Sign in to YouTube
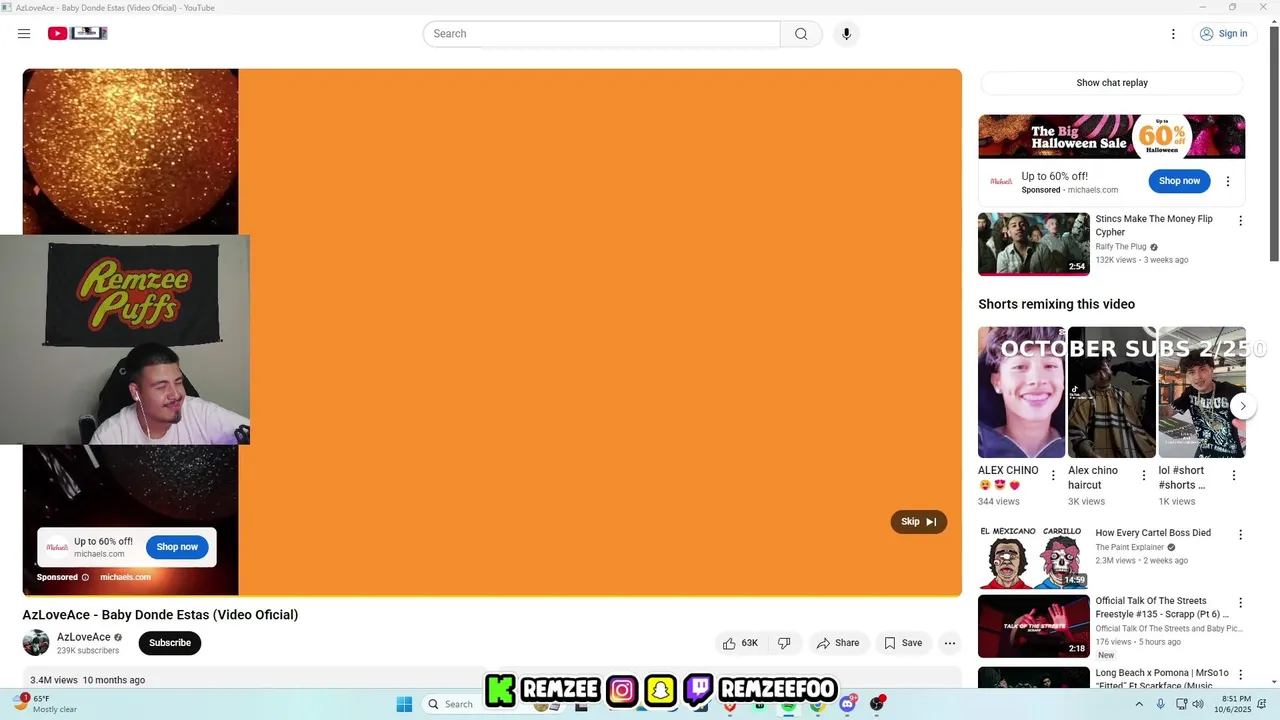This screenshot has width=1280, height=720. [1224, 34]
